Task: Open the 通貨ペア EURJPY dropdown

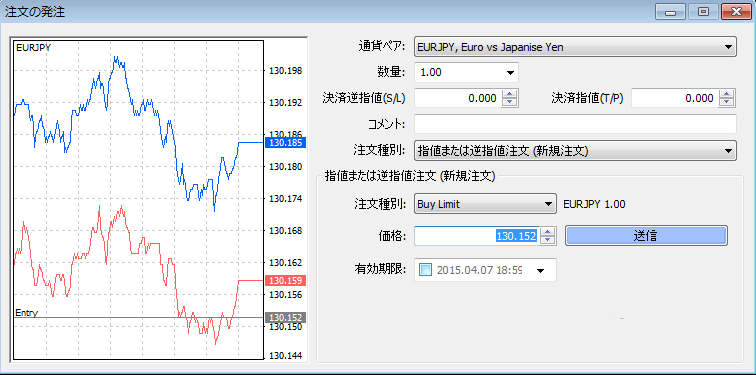Action: pos(575,47)
